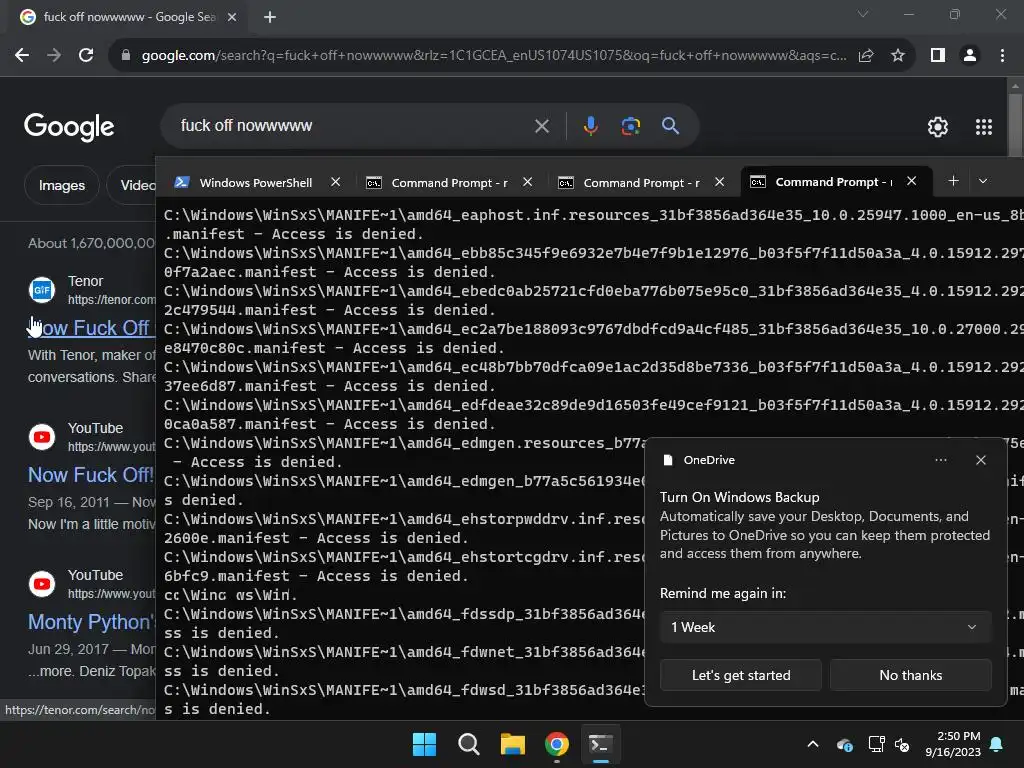1024x768 pixels.
Task: Click the Chrome address bar URL
Action: click(x=494, y=56)
